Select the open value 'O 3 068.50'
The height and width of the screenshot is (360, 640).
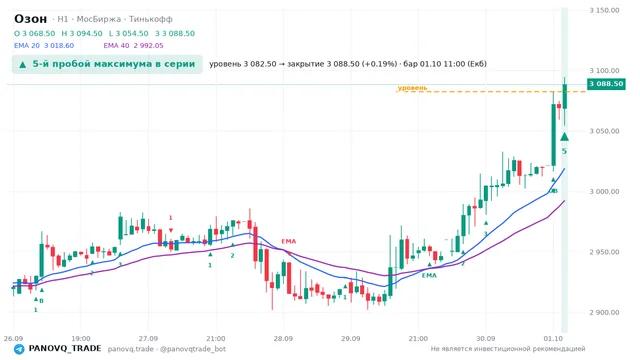[x=35, y=33]
